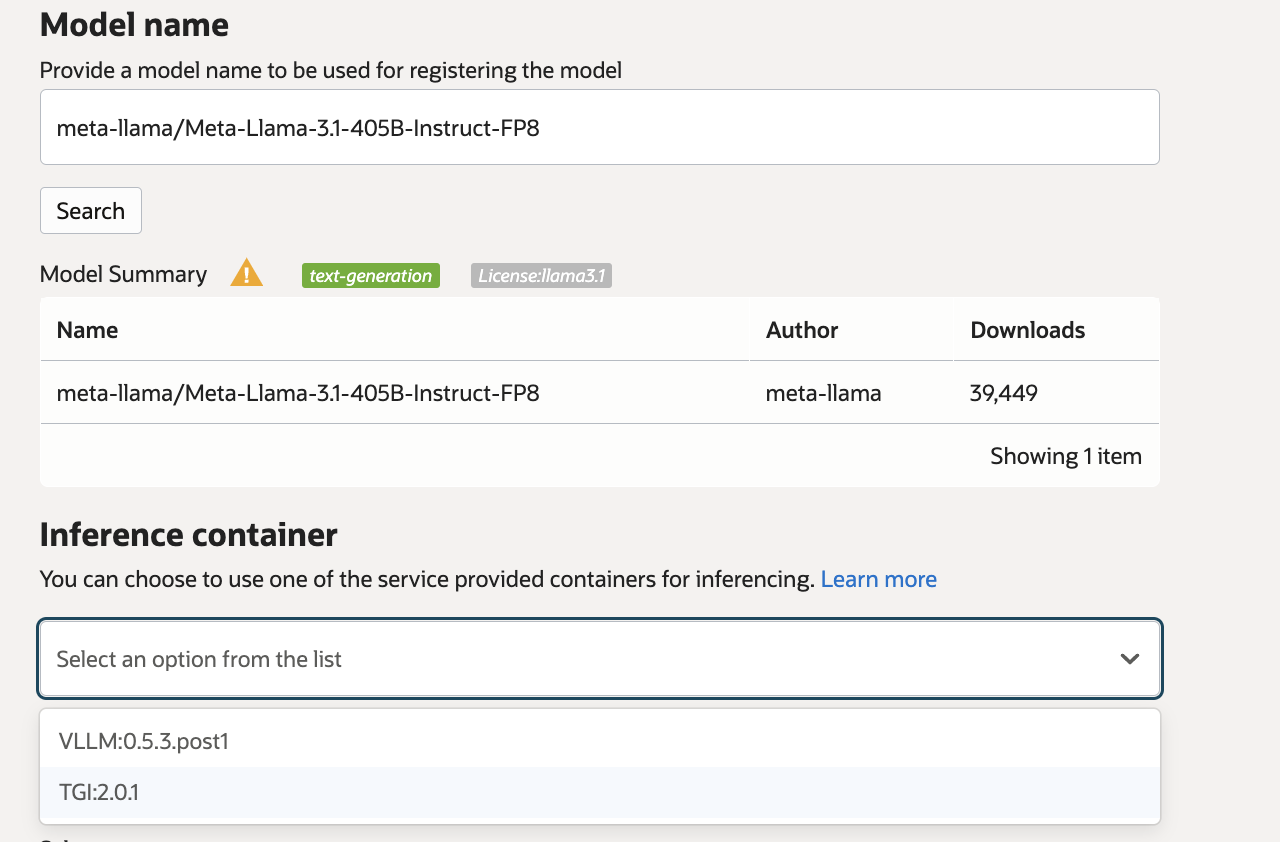Choose the VLLM:0.5.3.post1 container option
Image resolution: width=1280 pixels, height=842 pixels.
click(144, 741)
